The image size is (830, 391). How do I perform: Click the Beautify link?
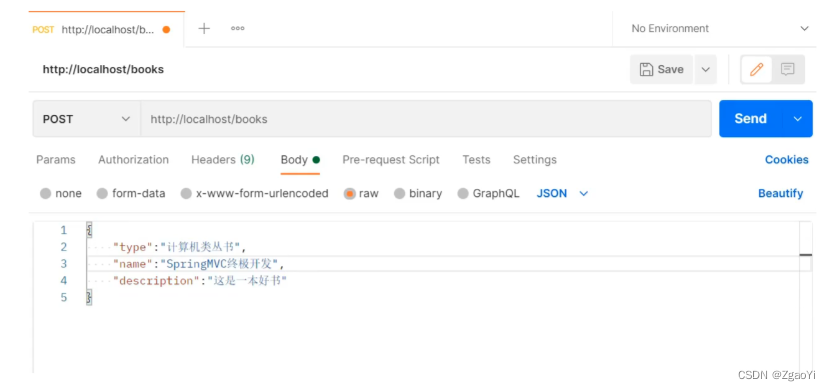(x=780, y=194)
